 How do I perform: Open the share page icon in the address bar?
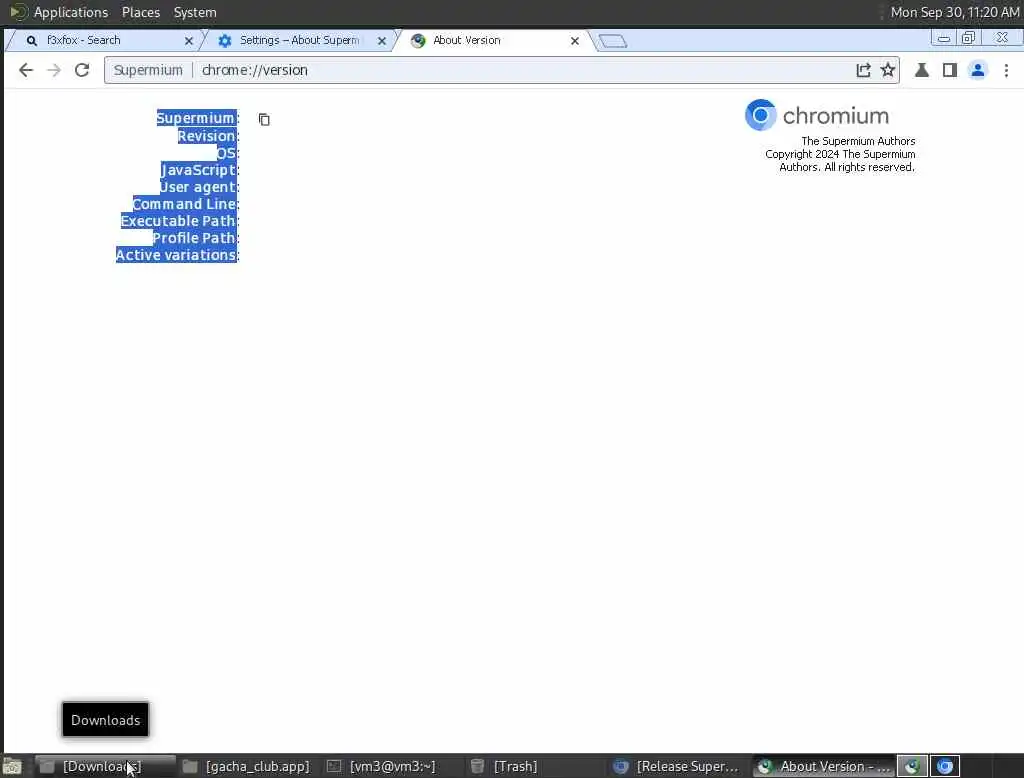[863, 70]
